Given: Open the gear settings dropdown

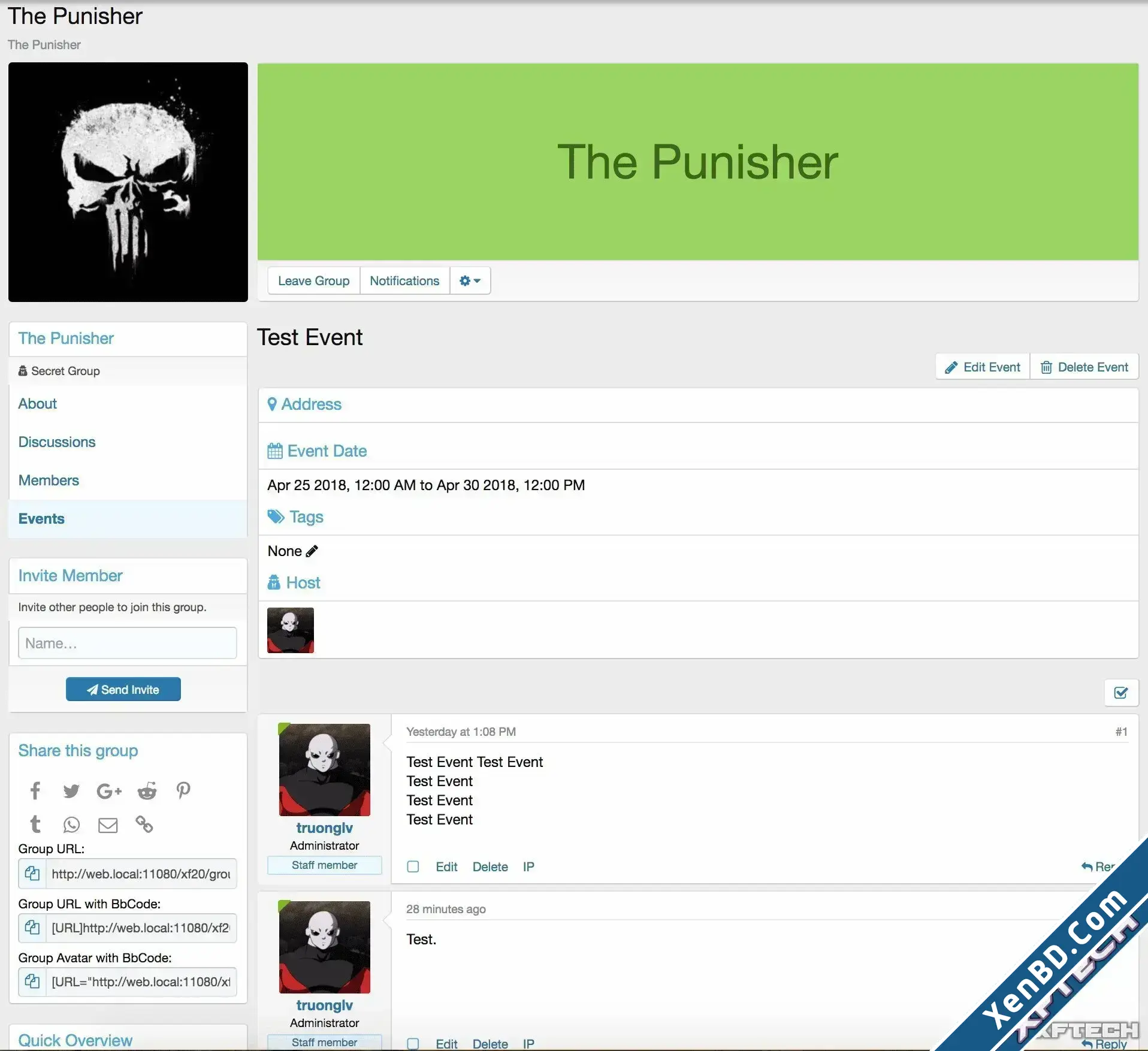Looking at the screenshot, I should pos(470,280).
